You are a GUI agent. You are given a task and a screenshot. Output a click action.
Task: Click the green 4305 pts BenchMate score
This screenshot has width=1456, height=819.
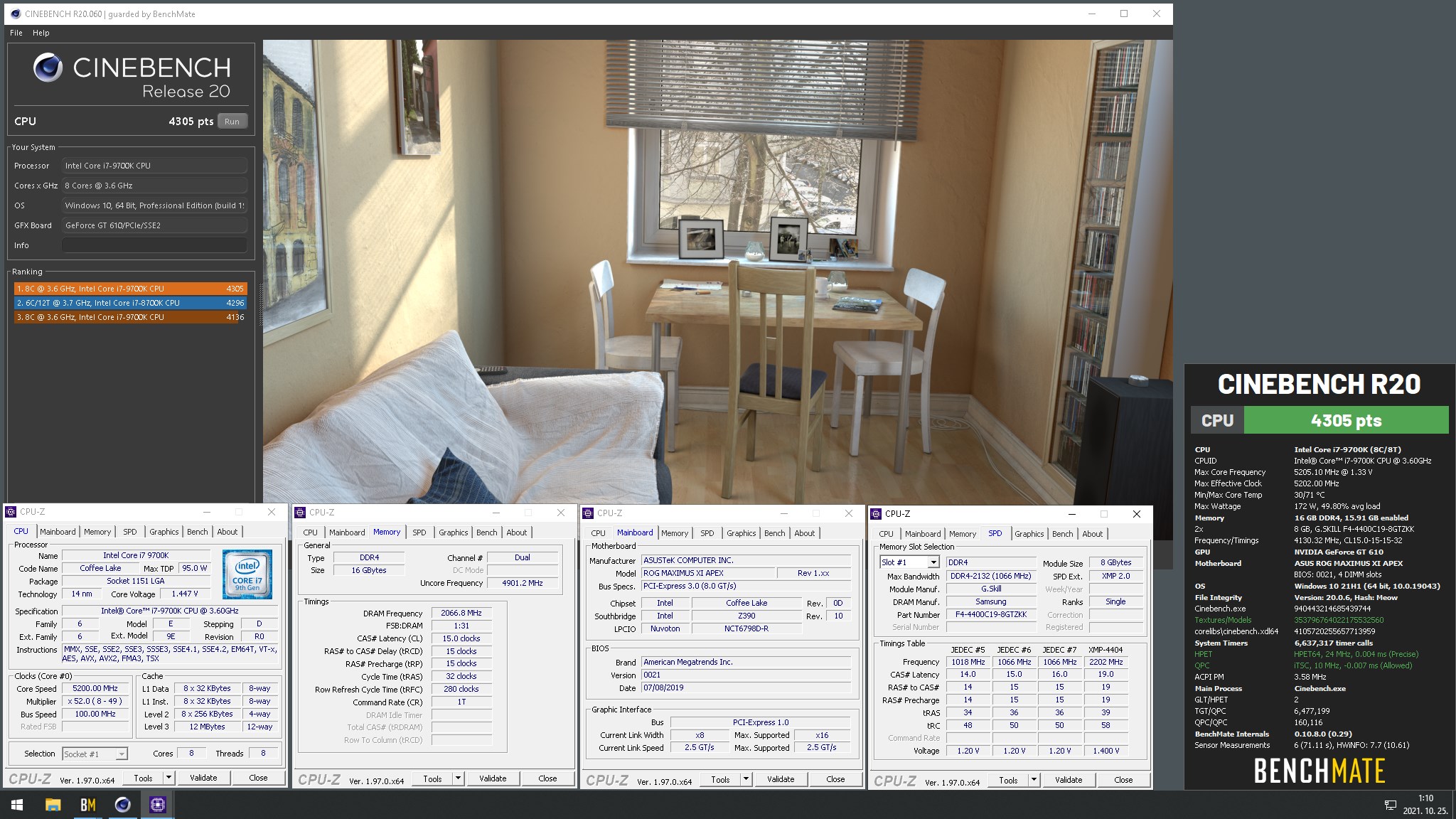click(1346, 420)
